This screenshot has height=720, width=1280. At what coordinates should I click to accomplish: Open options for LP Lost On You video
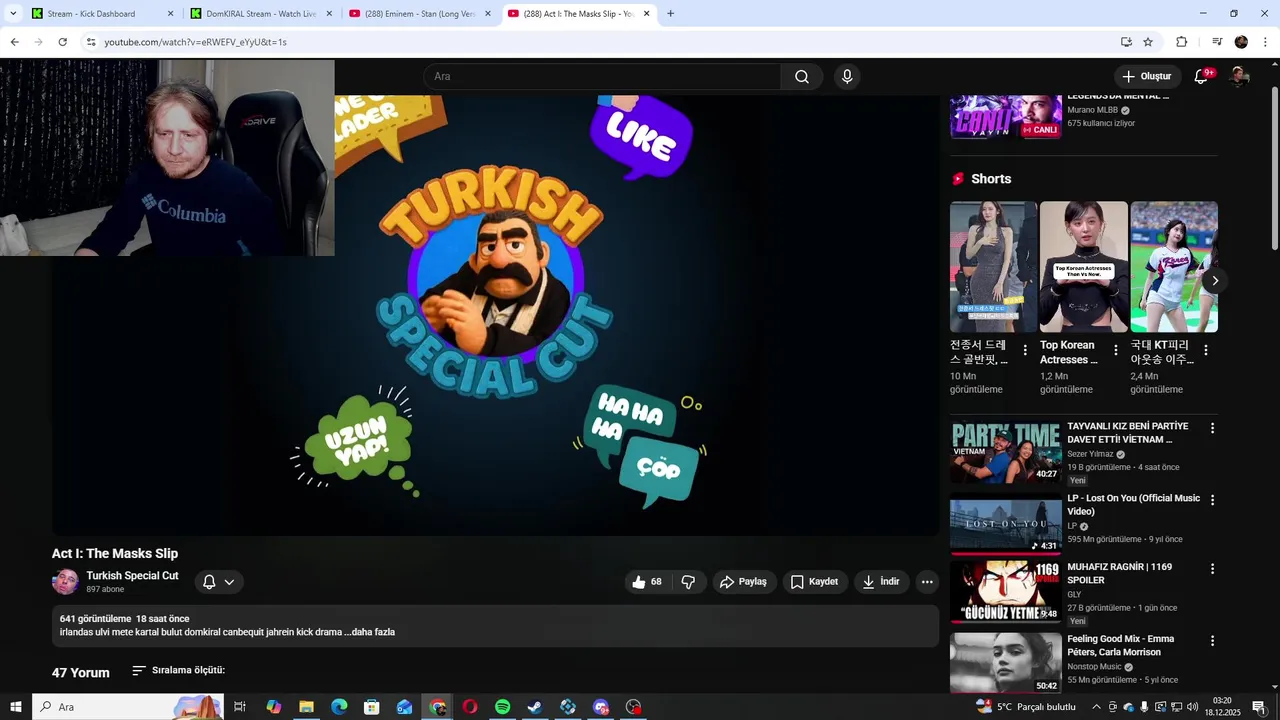pos(1212,500)
